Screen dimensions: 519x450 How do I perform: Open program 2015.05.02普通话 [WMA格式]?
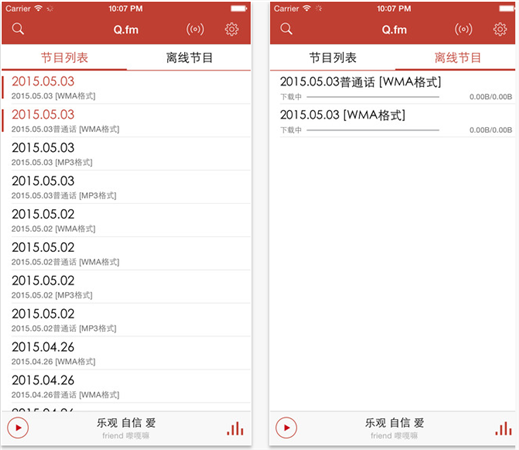[x=126, y=254]
